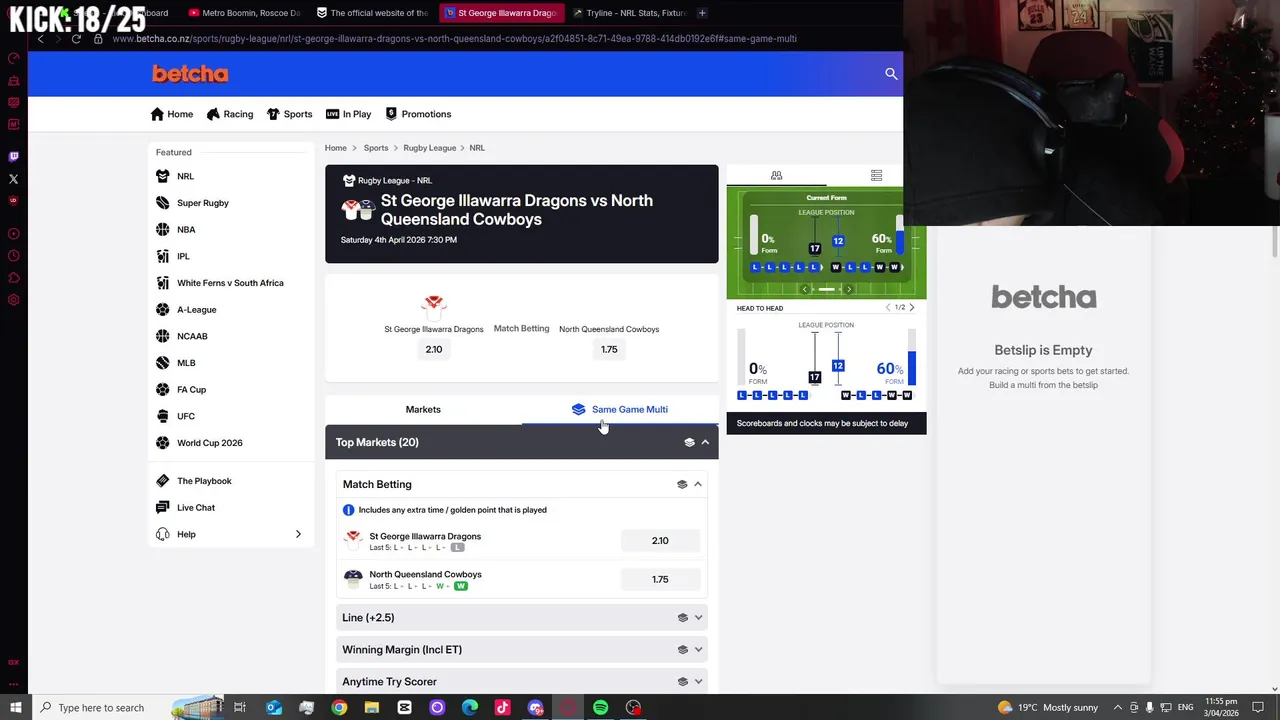Collapse the Match Betting market
1280x720 pixels.
698,485
